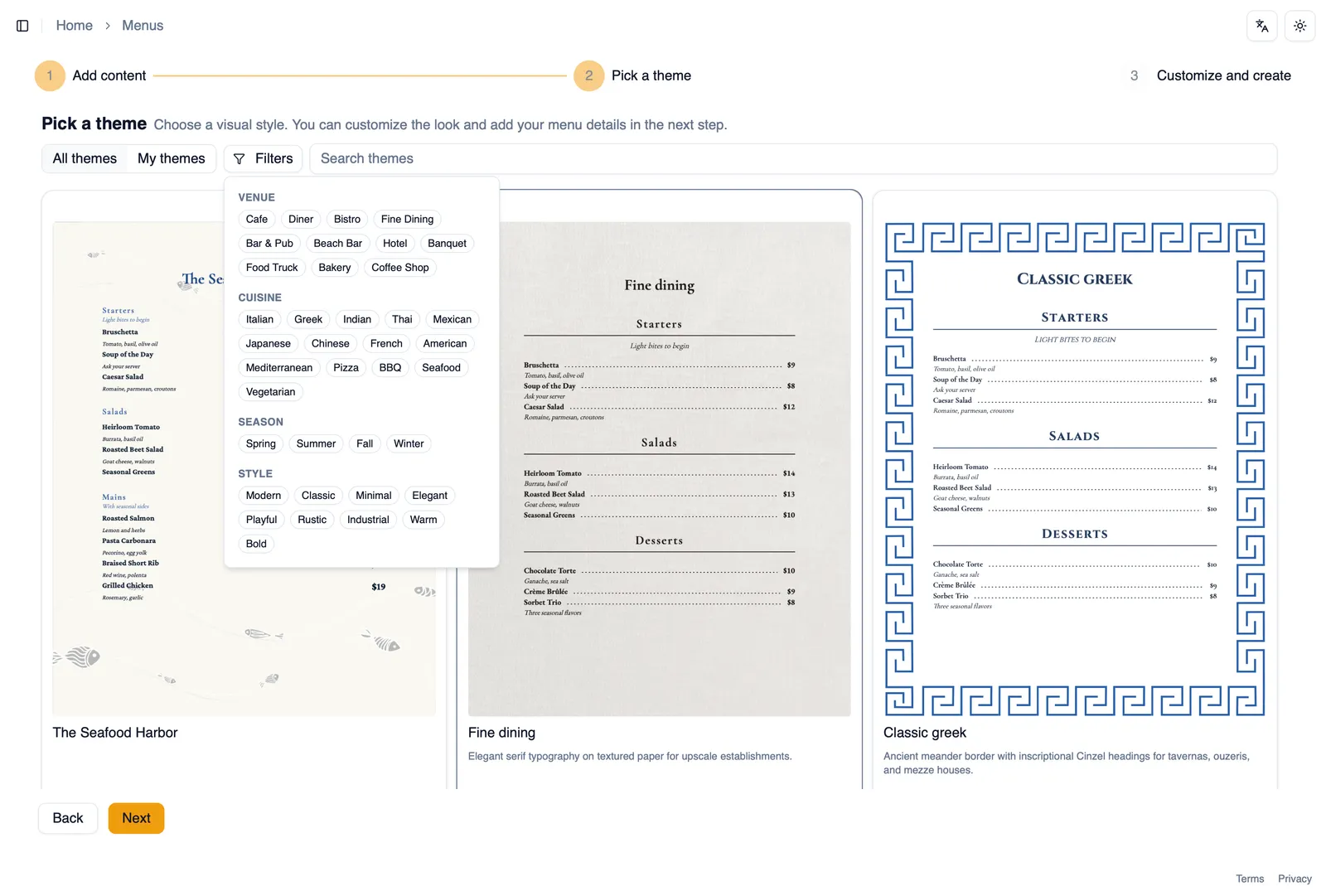Toggle the Greek cuisine filter

(308, 320)
